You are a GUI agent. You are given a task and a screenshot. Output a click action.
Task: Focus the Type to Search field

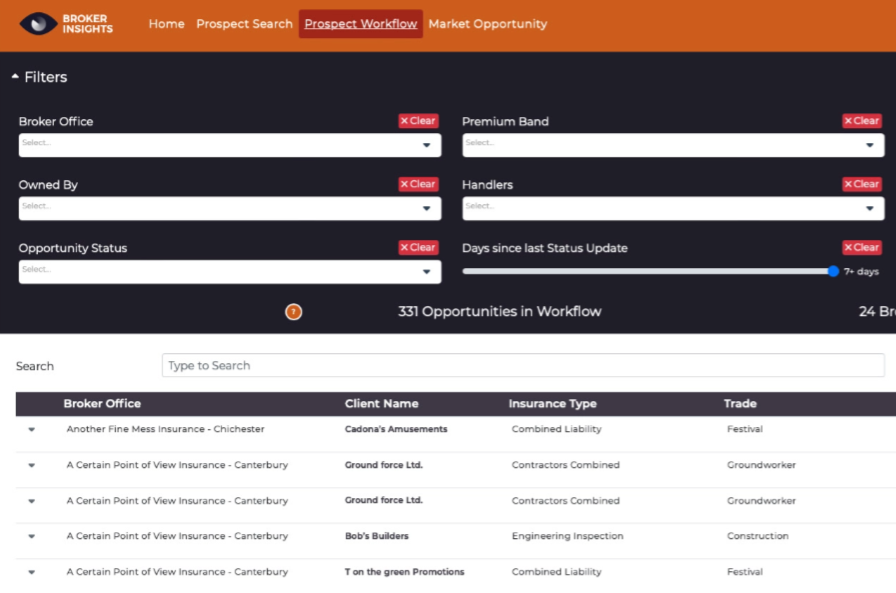523,365
